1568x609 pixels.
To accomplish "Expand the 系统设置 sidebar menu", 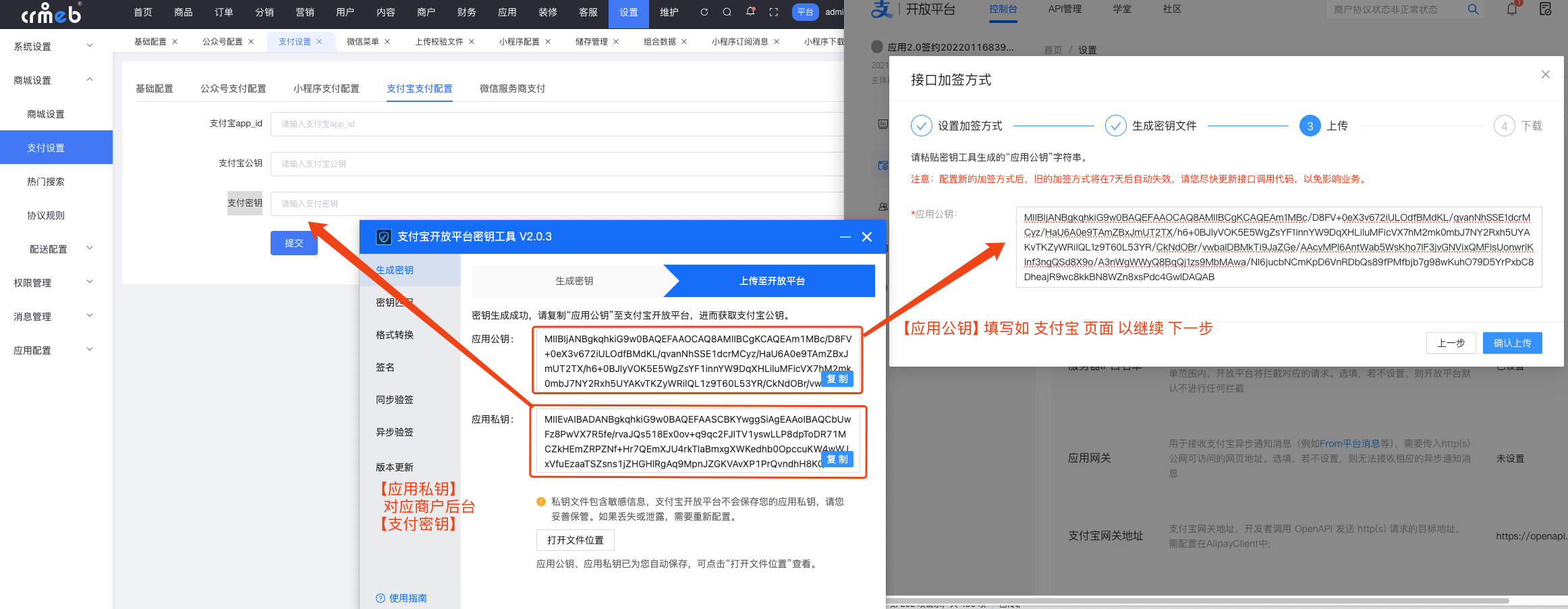I will click(x=90, y=46).
